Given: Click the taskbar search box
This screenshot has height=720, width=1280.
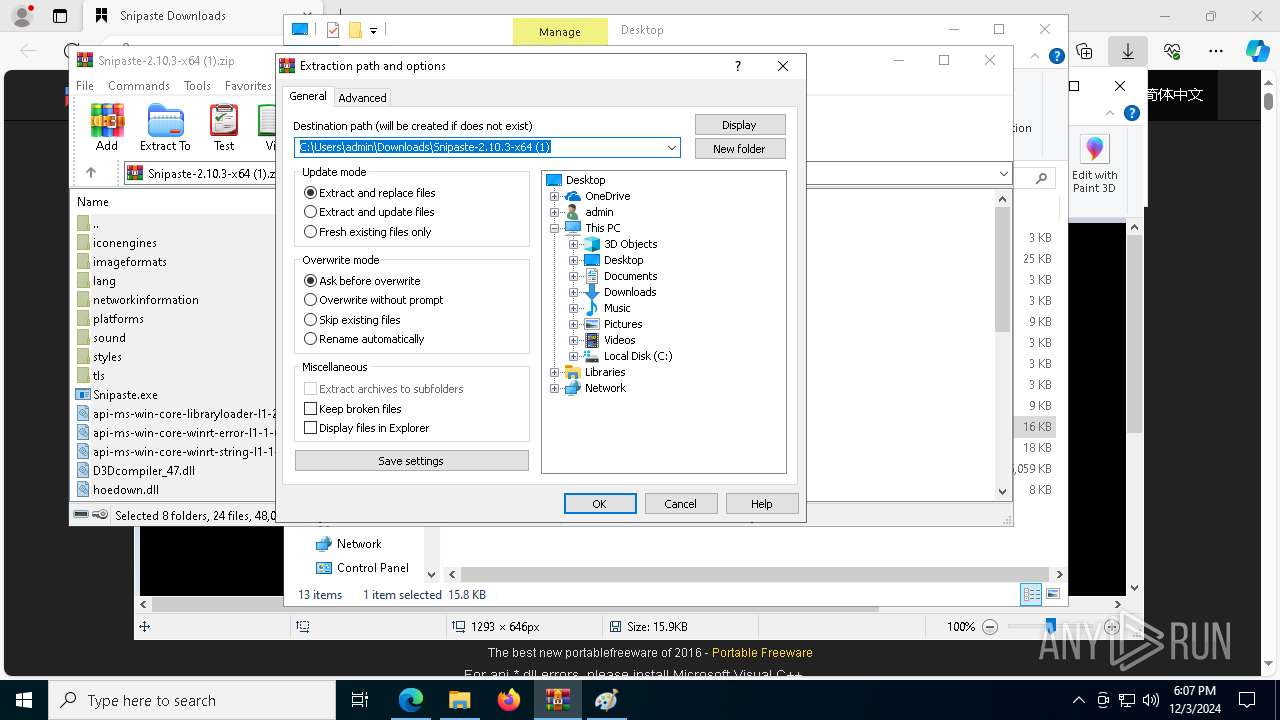Looking at the screenshot, I should (x=192, y=700).
